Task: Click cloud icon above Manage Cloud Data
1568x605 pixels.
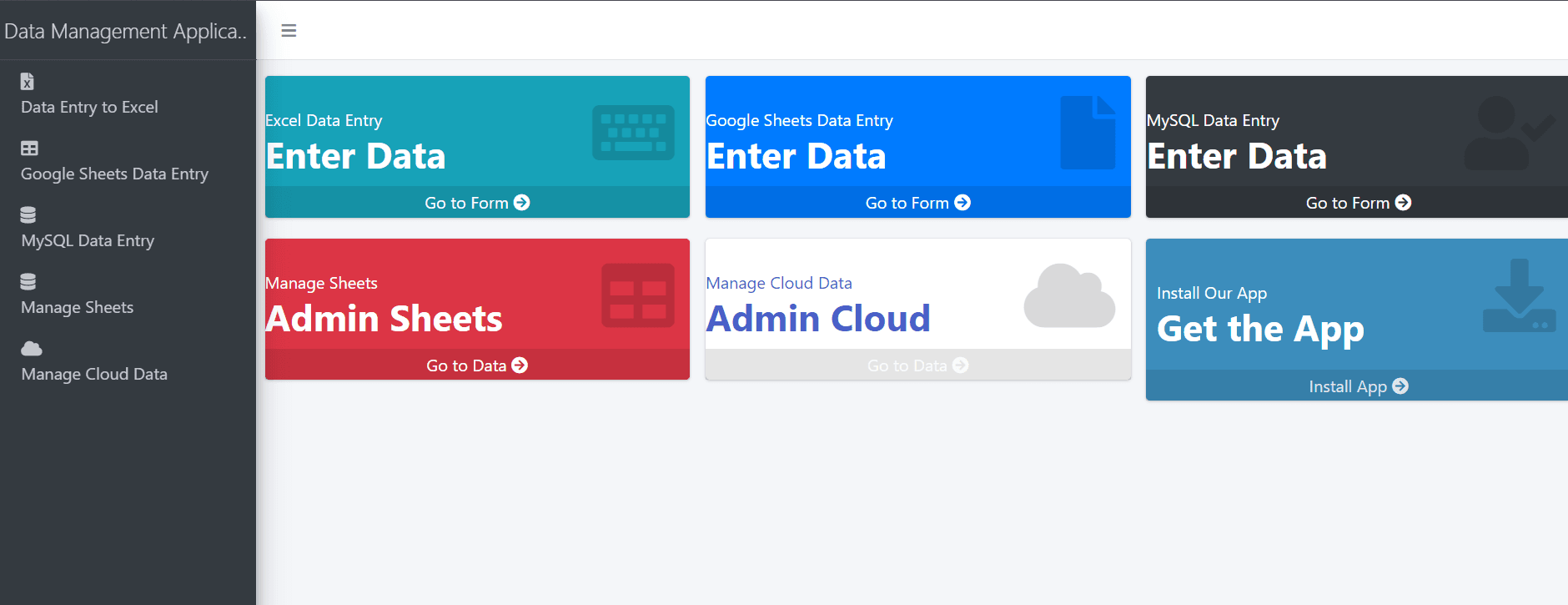Action: coord(32,348)
